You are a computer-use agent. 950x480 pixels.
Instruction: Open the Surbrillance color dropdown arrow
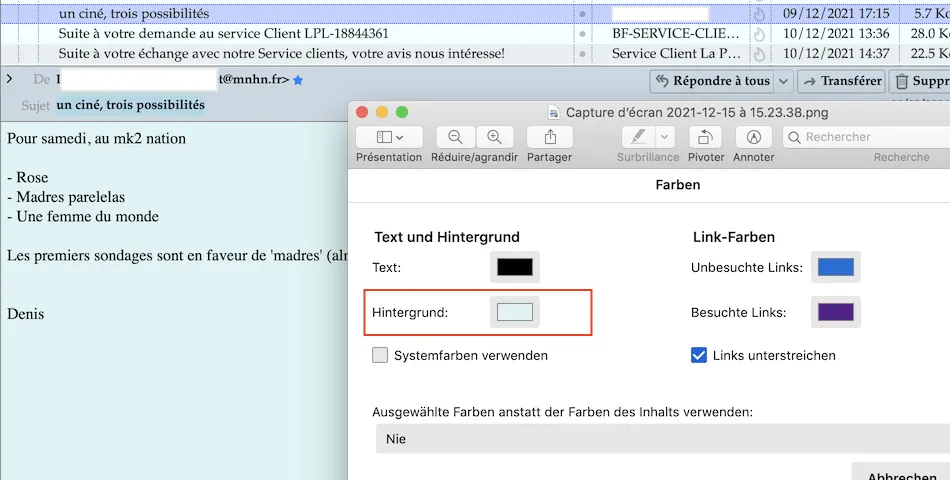665,138
